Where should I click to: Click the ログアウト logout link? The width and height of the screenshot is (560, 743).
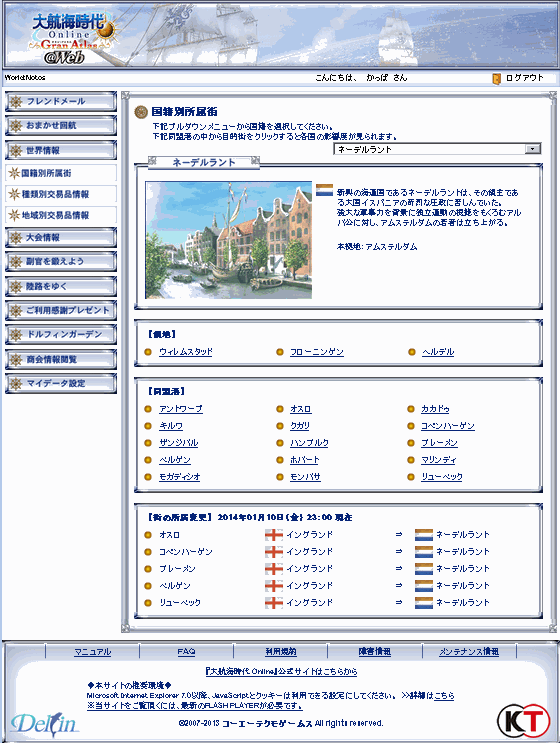point(524,78)
